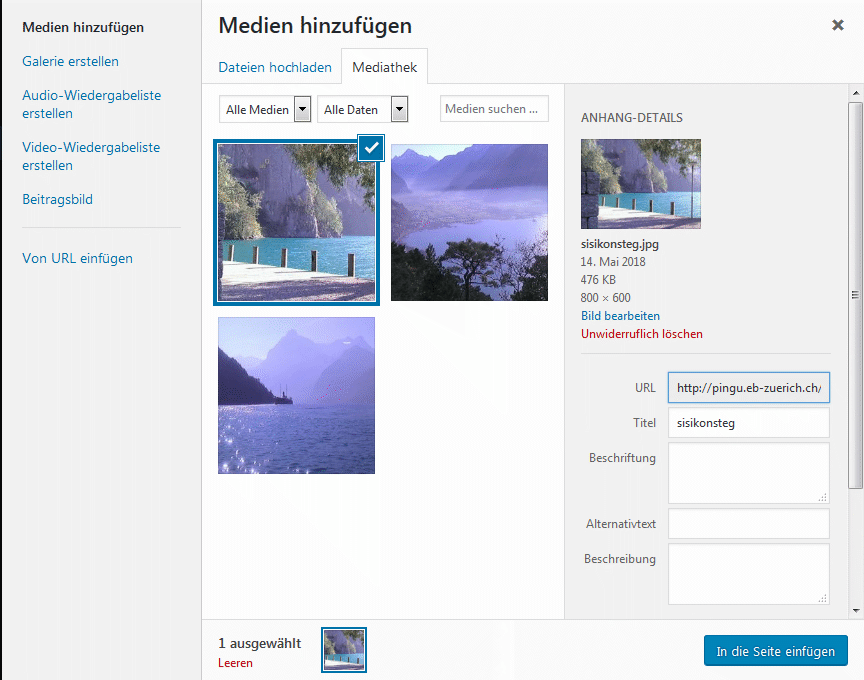The width and height of the screenshot is (864, 680).
Task: Uncheck the selected pier image checkmark
Action: click(371, 148)
